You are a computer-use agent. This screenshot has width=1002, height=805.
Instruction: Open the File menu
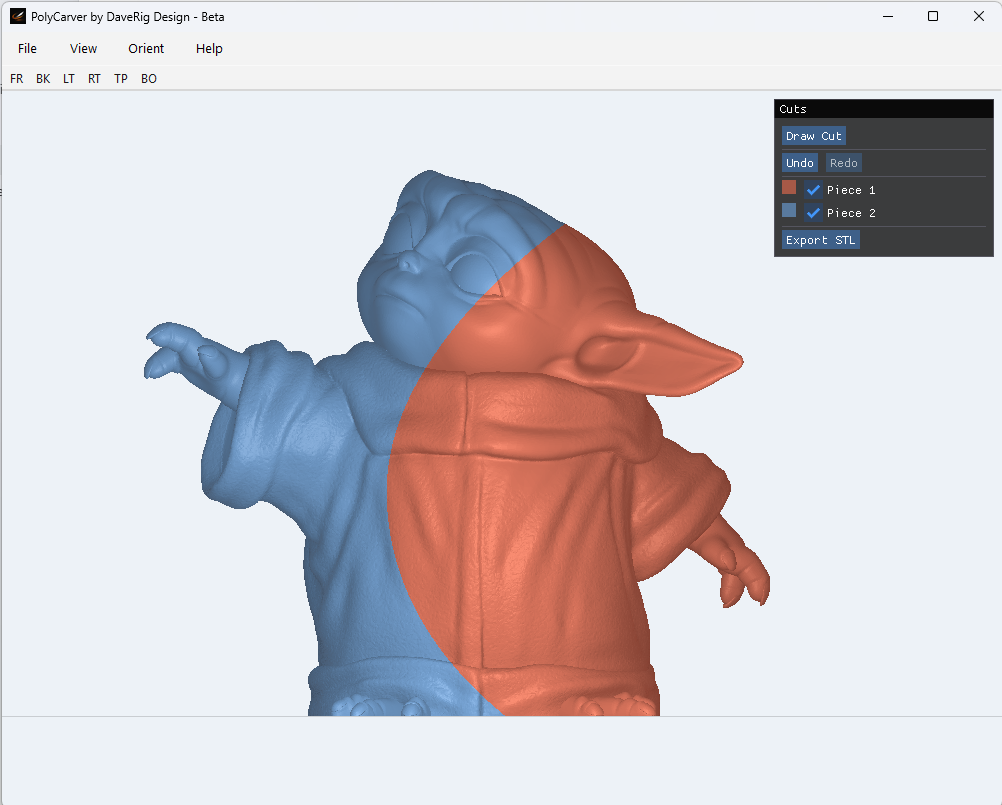27,49
